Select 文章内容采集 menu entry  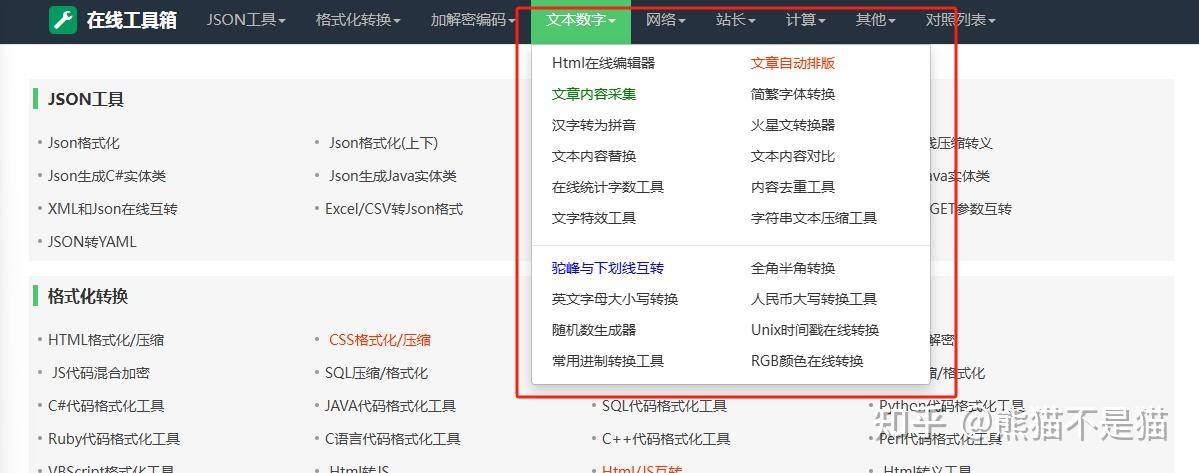click(x=594, y=94)
